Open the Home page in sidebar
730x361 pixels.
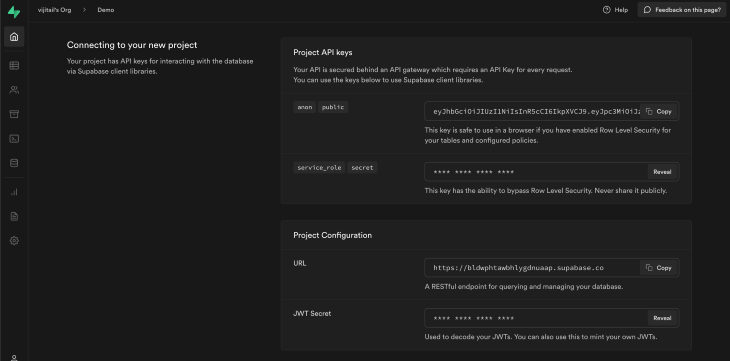(14, 37)
